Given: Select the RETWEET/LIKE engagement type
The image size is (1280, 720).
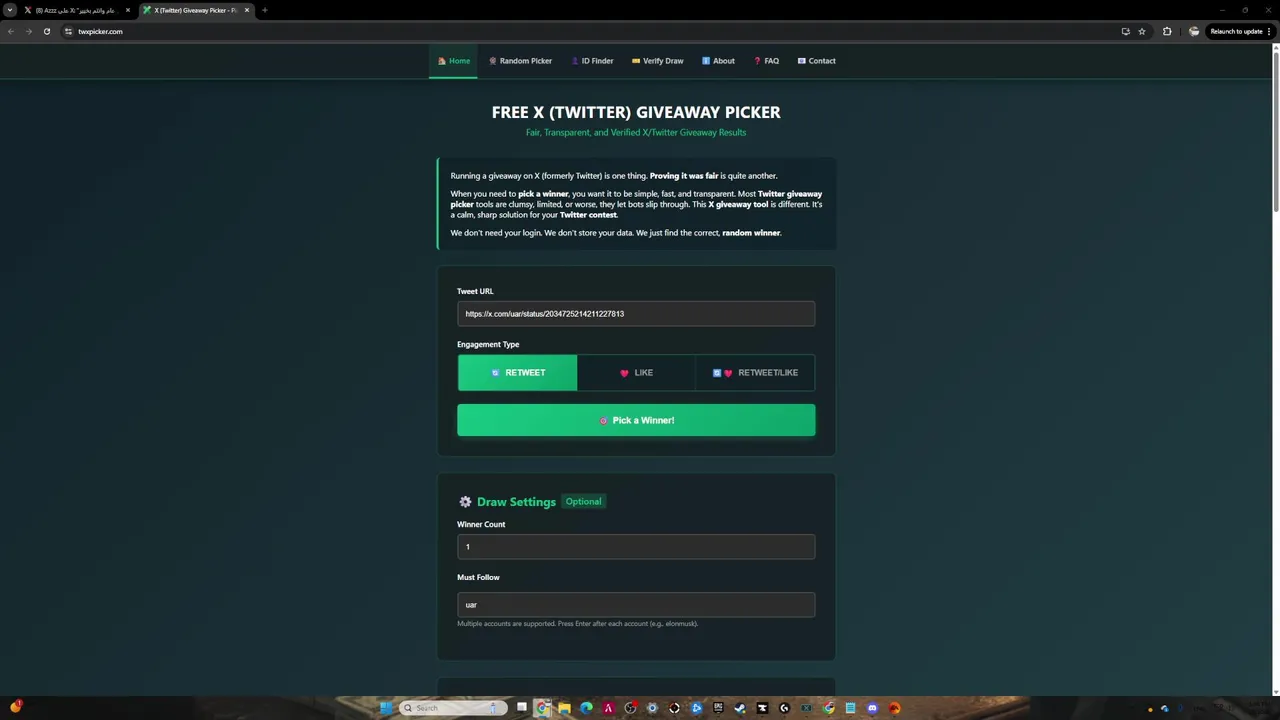Looking at the screenshot, I should (x=755, y=373).
